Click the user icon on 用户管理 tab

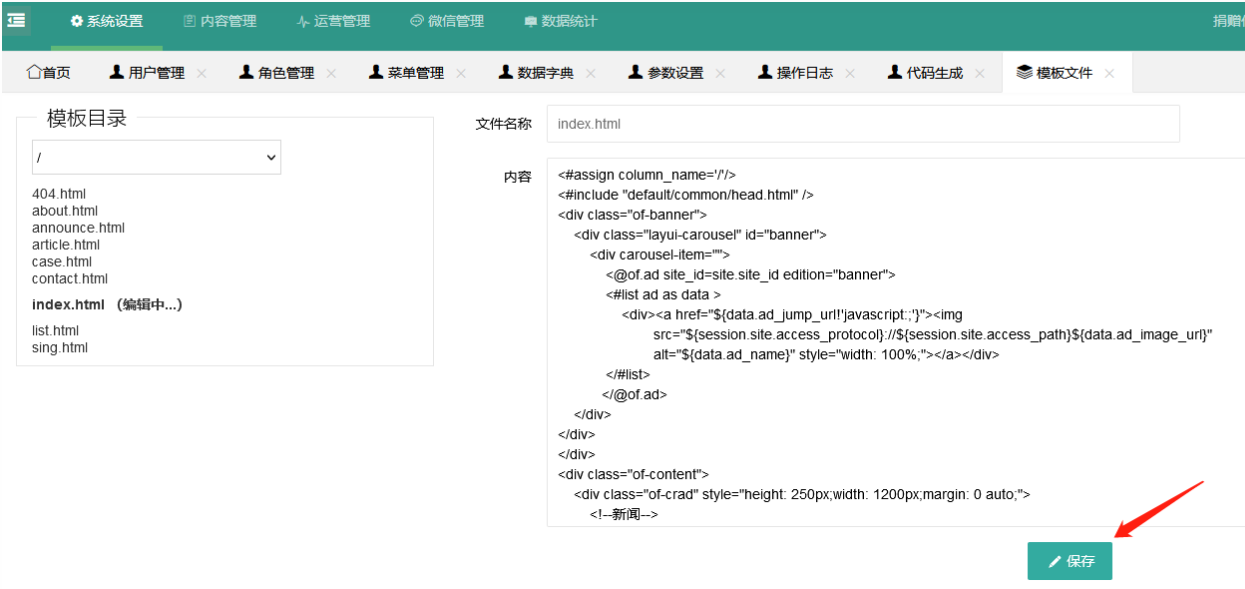(117, 72)
